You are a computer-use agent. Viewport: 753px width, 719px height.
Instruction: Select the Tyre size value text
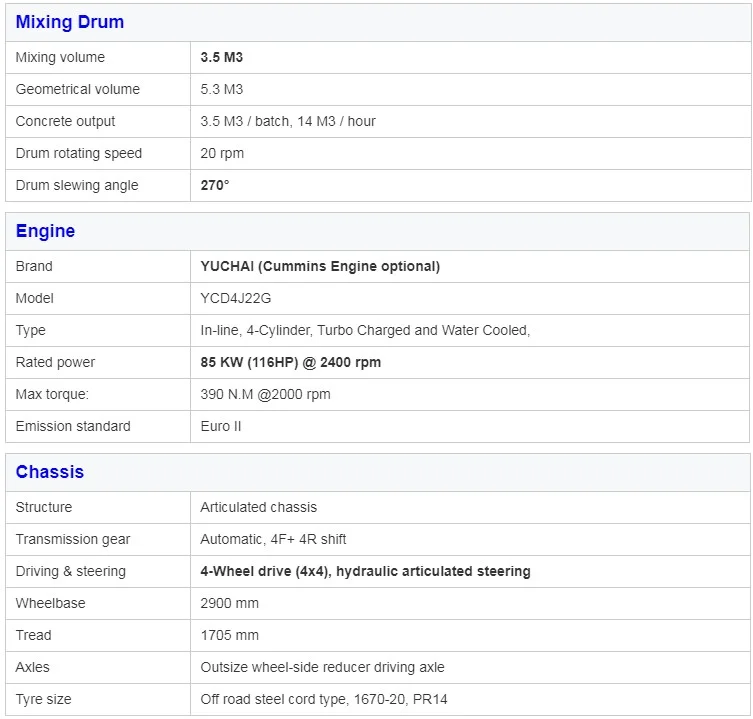tap(331, 699)
